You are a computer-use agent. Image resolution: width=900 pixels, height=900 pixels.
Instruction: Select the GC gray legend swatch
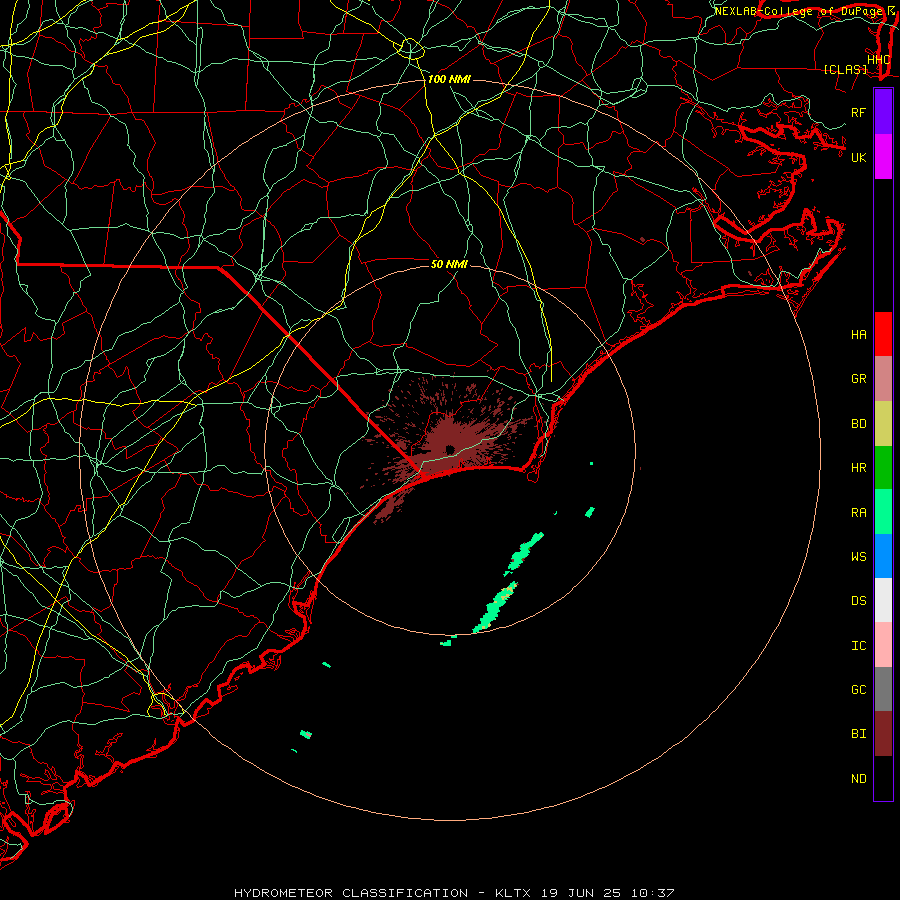pos(883,689)
